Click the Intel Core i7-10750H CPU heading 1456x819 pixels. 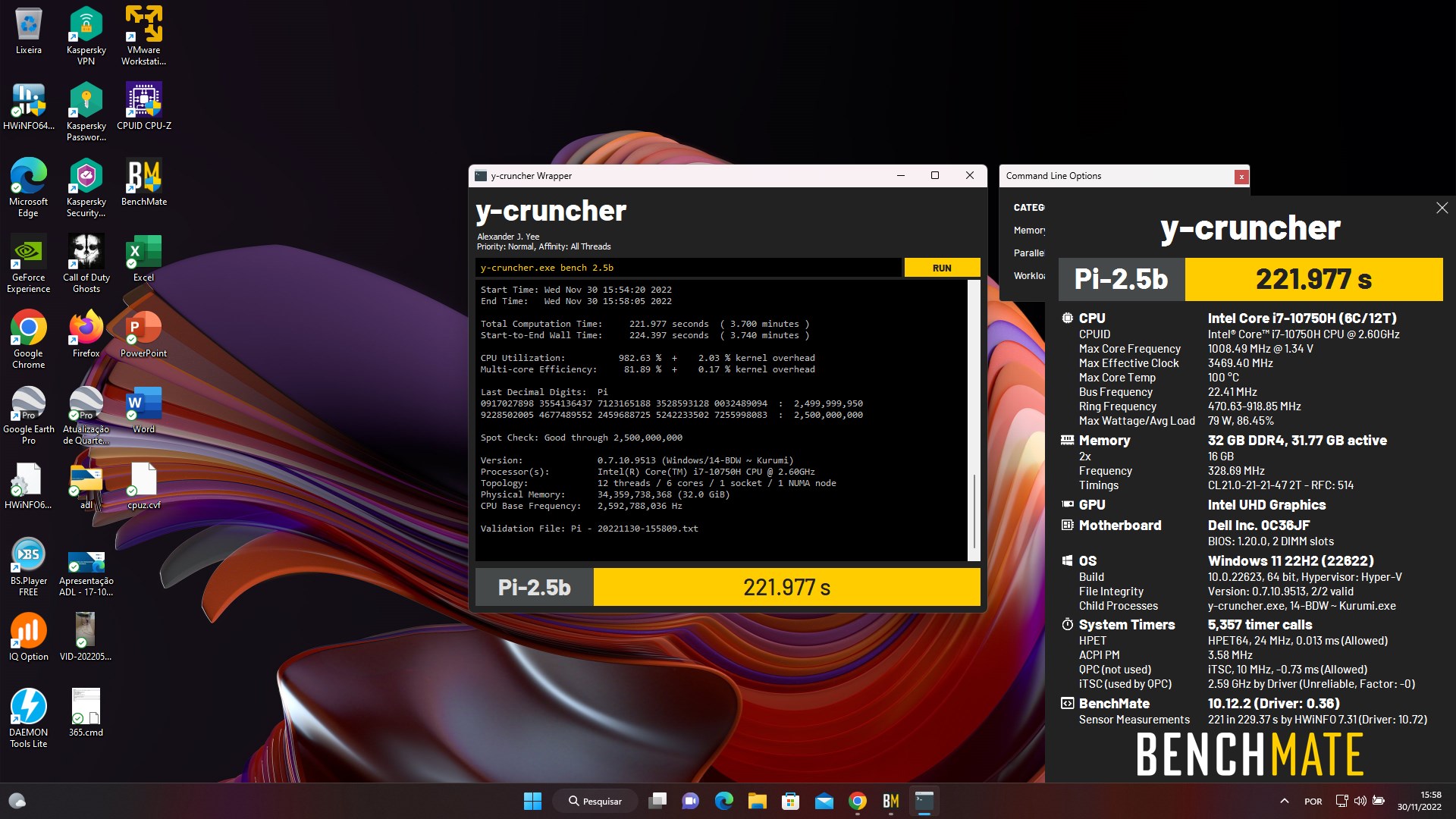pyautogui.click(x=1302, y=318)
